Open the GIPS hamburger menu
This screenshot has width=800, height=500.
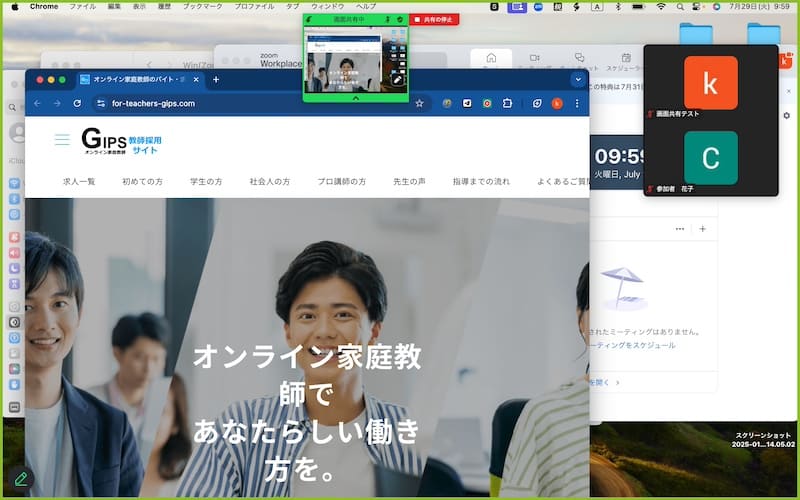click(x=62, y=140)
